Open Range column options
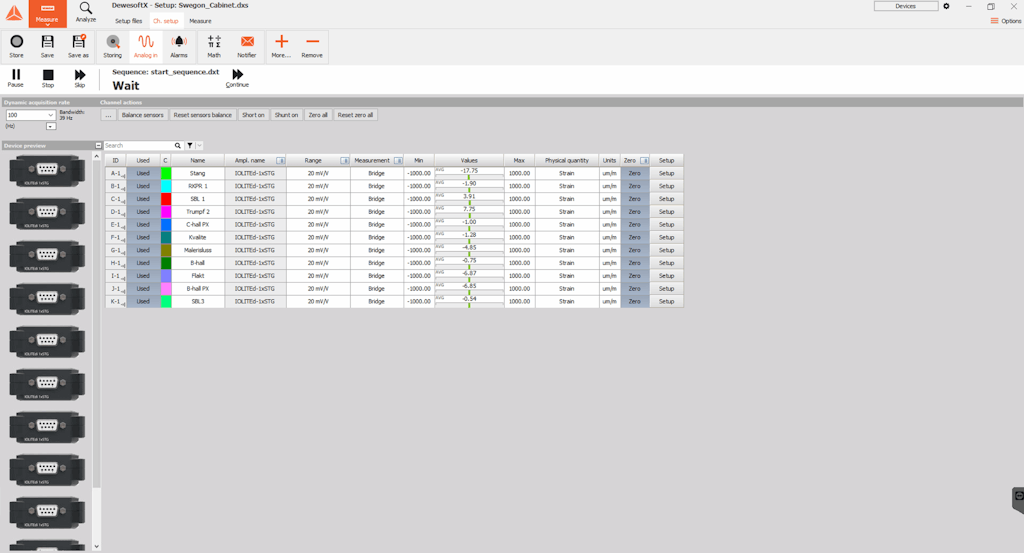 click(344, 161)
